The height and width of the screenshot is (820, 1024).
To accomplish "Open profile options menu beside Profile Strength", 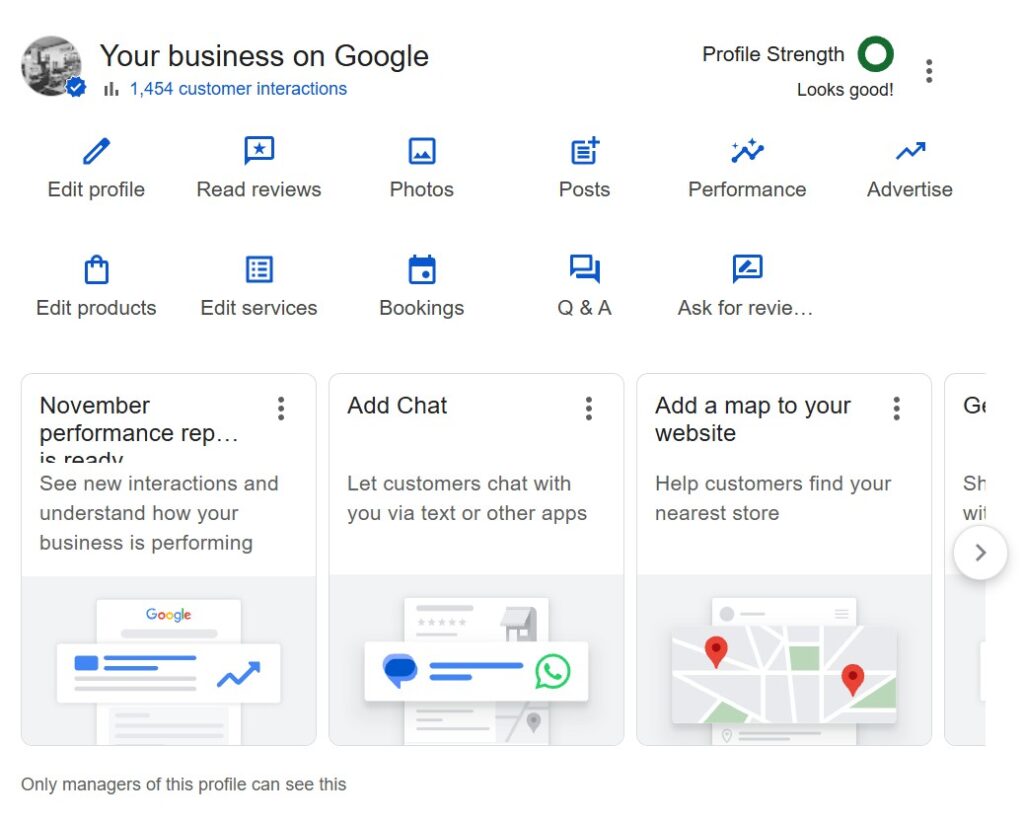I will tap(929, 71).
